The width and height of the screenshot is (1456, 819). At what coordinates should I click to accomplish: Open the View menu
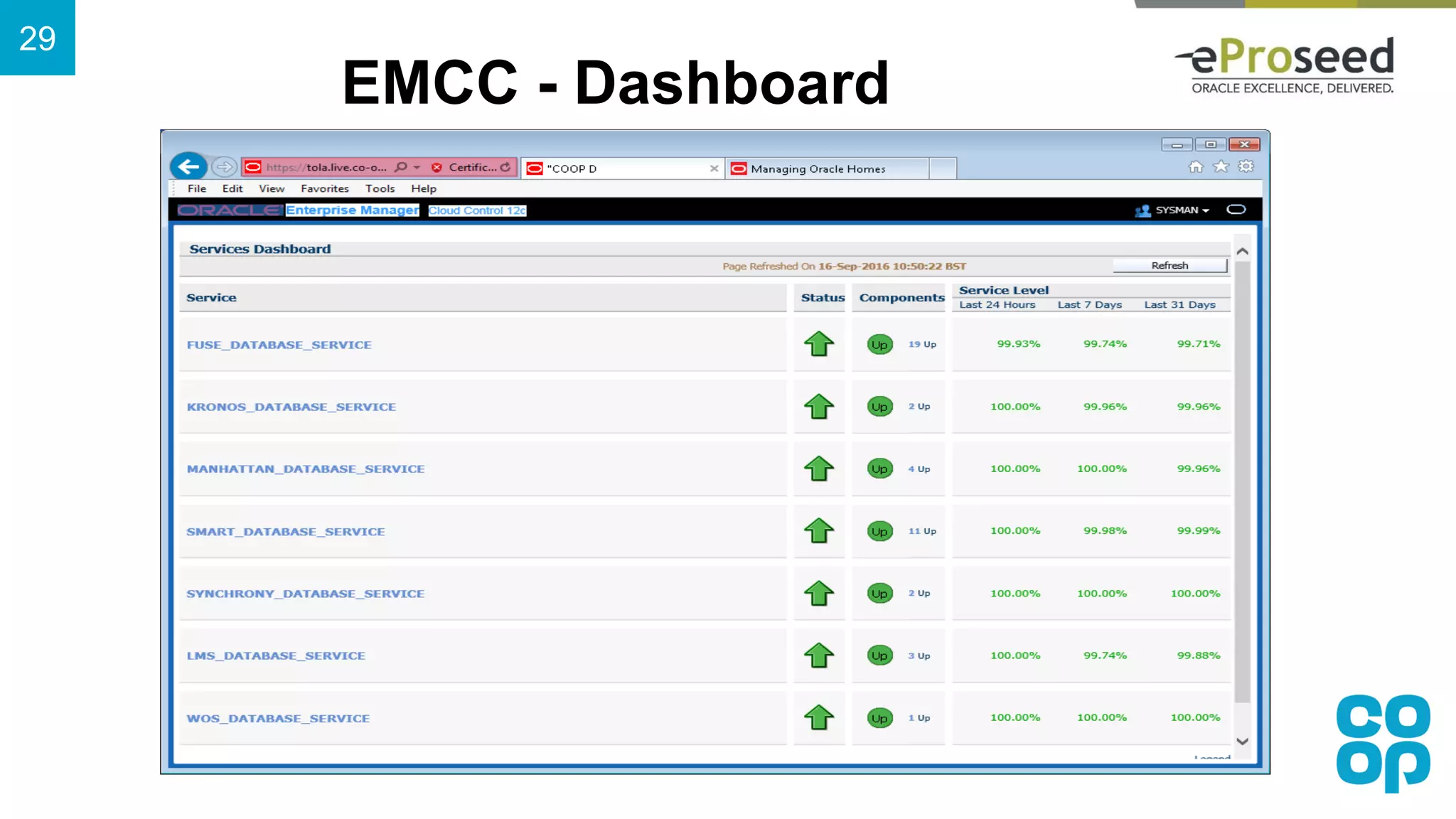point(272,188)
